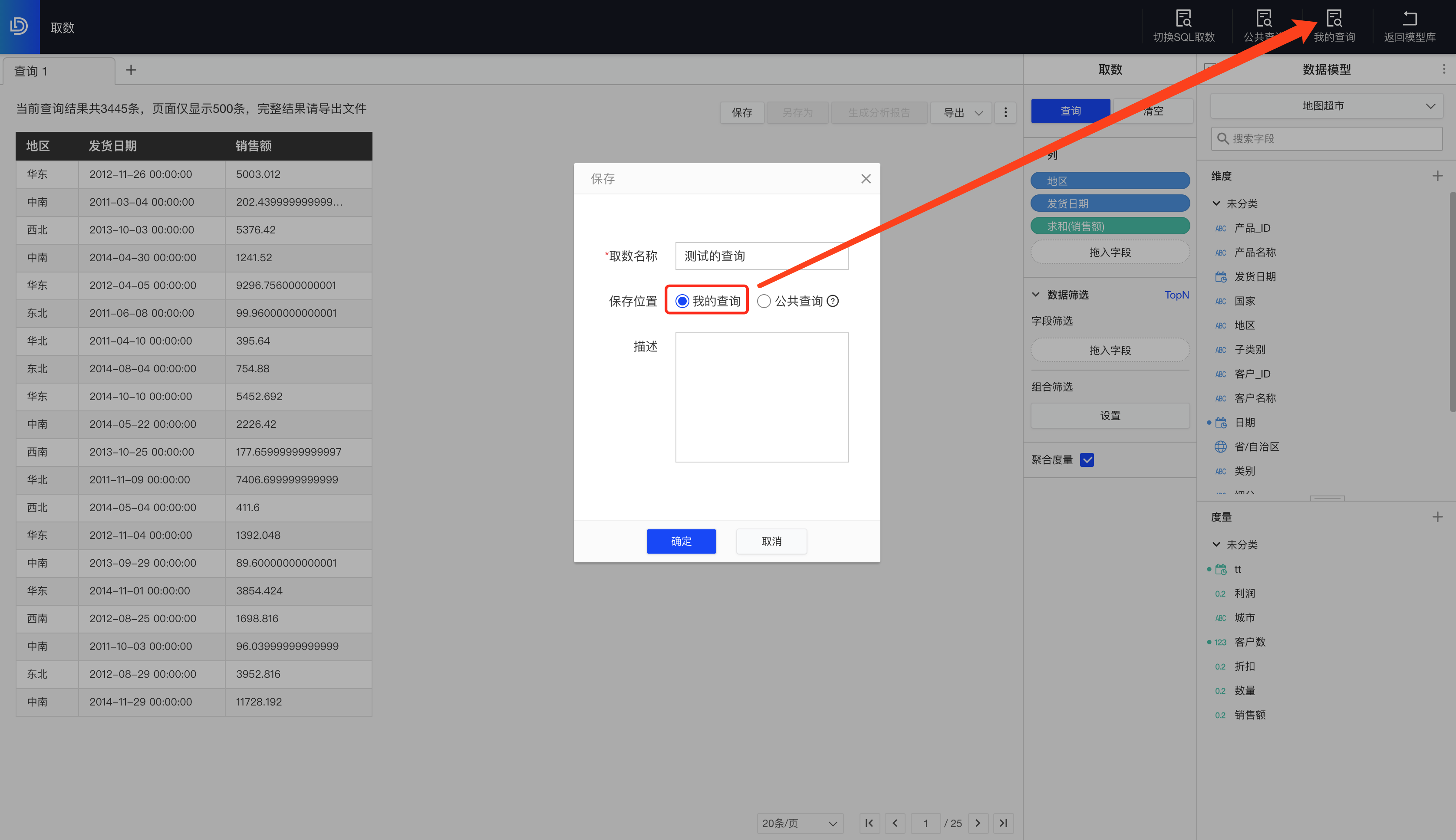Click the globe icon of 省/自治区 field
Screen dimensions: 1456x840
(1221, 447)
